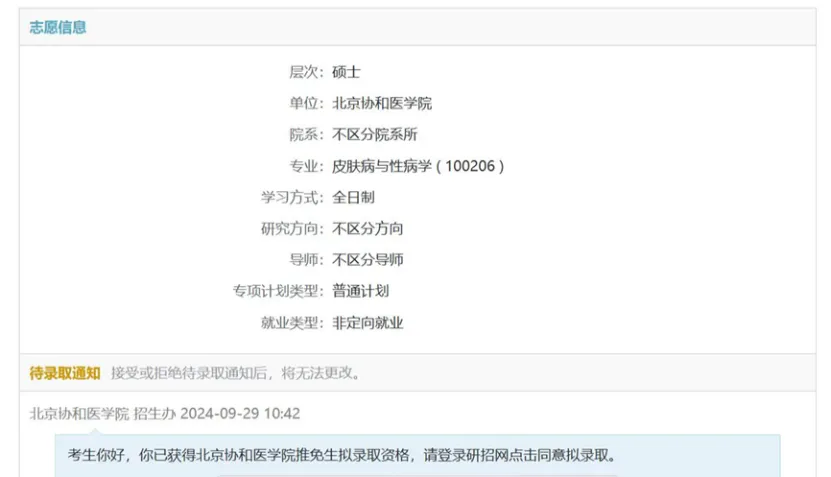Click the 院系 value 不区分院系所

pyautogui.click(x=375, y=135)
